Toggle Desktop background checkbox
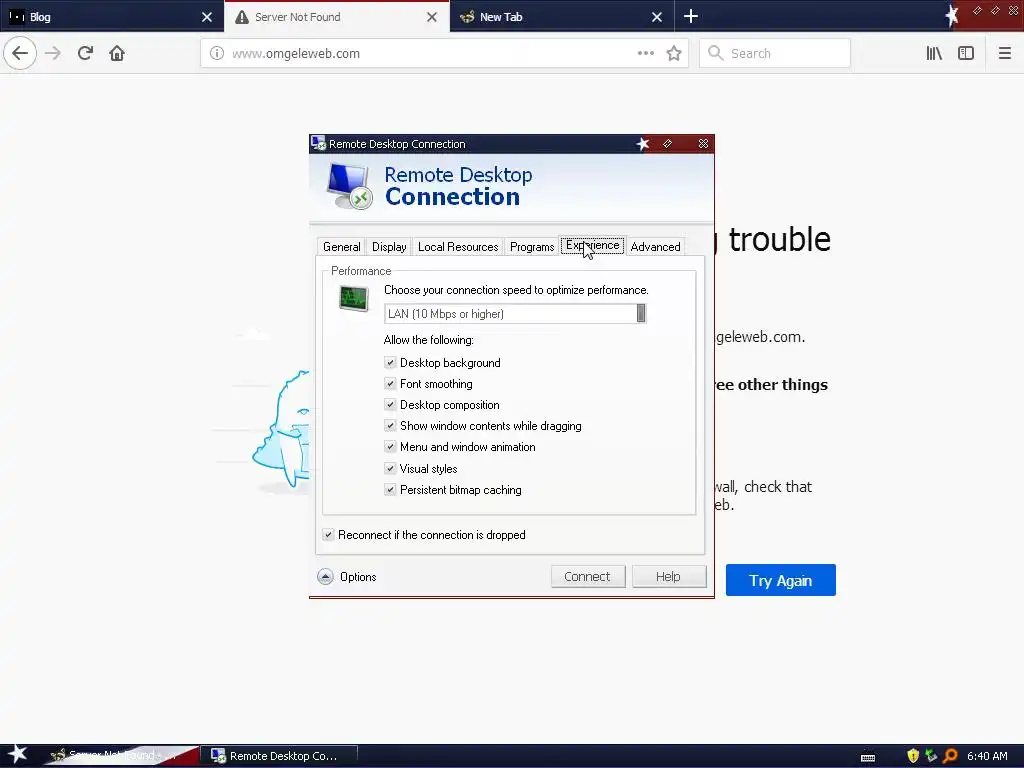This screenshot has height=768, width=1024. (x=390, y=362)
